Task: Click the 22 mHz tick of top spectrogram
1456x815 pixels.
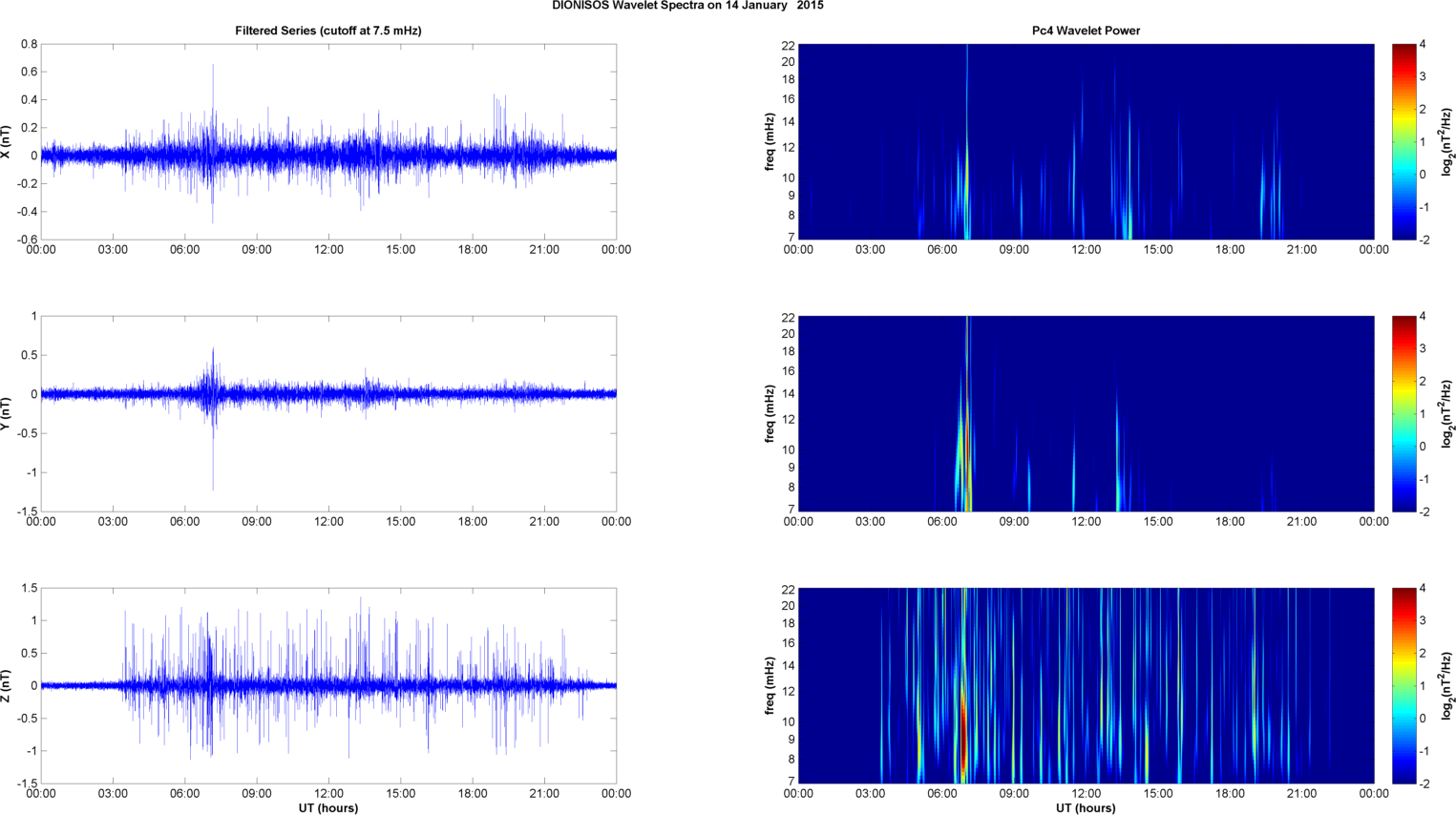Action: [789, 45]
